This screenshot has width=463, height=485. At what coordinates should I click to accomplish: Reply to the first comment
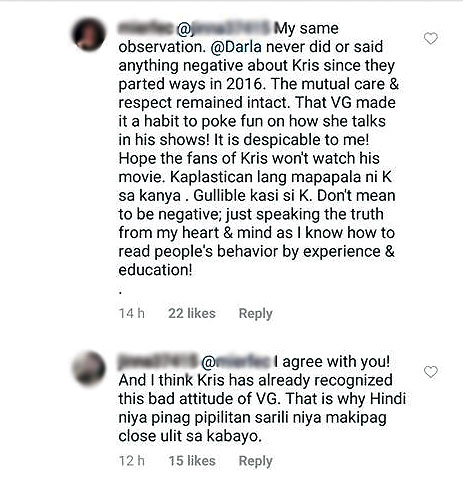(256, 314)
